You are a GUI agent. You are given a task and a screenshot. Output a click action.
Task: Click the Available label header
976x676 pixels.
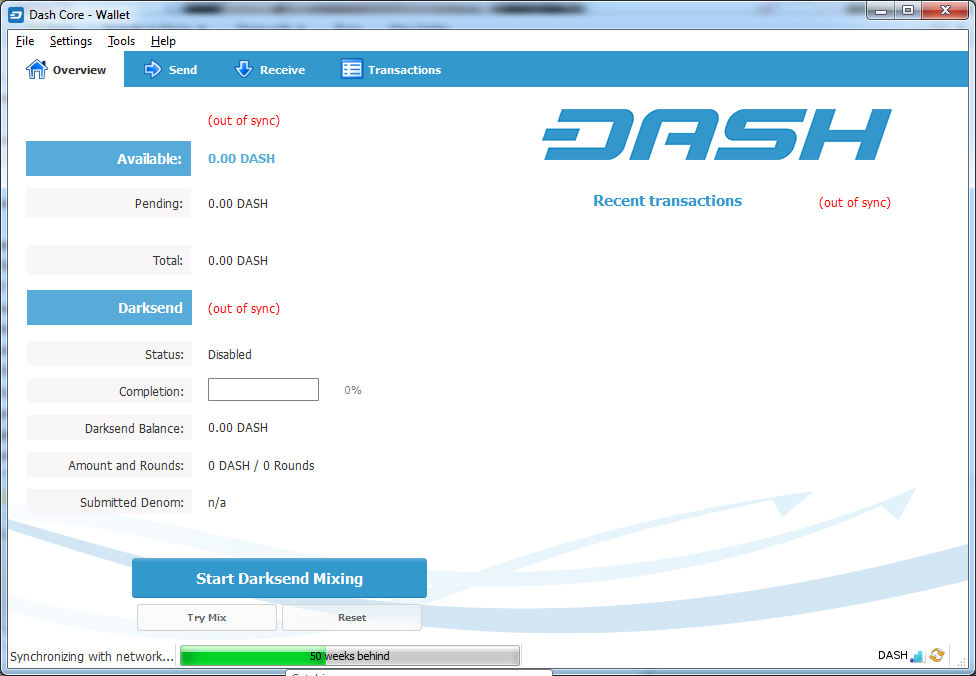click(x=108, y=159)
